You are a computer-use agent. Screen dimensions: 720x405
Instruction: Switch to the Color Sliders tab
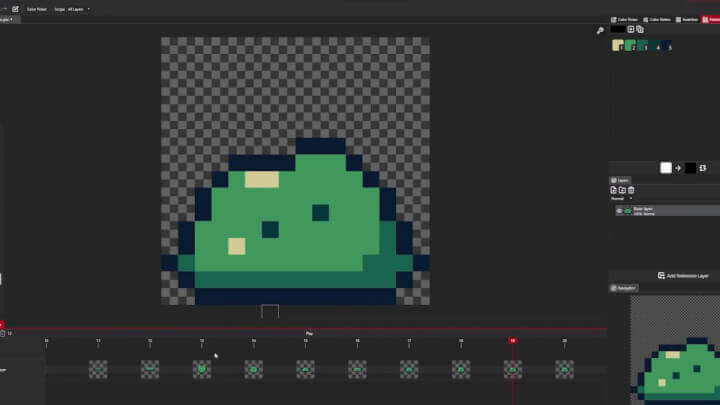click(x=657, y=20)
